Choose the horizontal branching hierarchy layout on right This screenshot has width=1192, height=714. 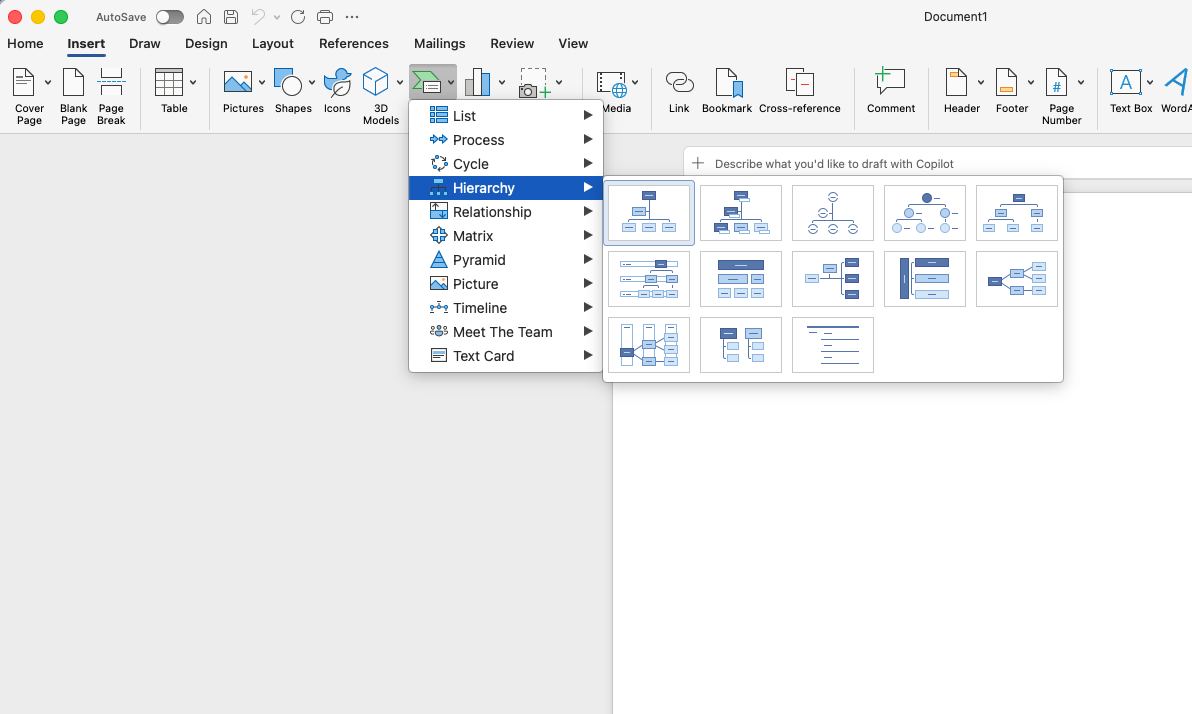click(1017, 279)
